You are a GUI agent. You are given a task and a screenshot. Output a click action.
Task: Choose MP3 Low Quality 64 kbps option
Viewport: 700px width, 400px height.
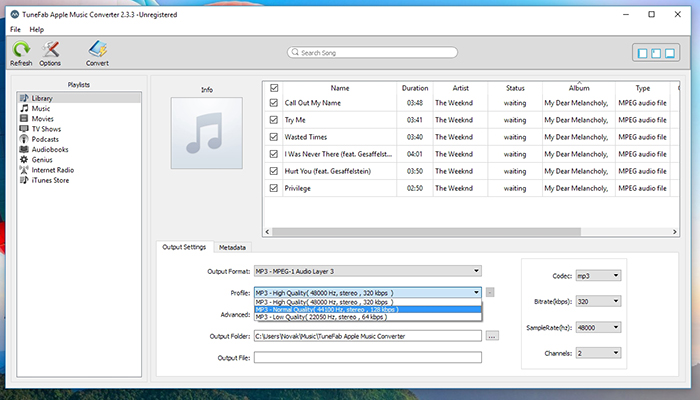click(x=368, y=317)
